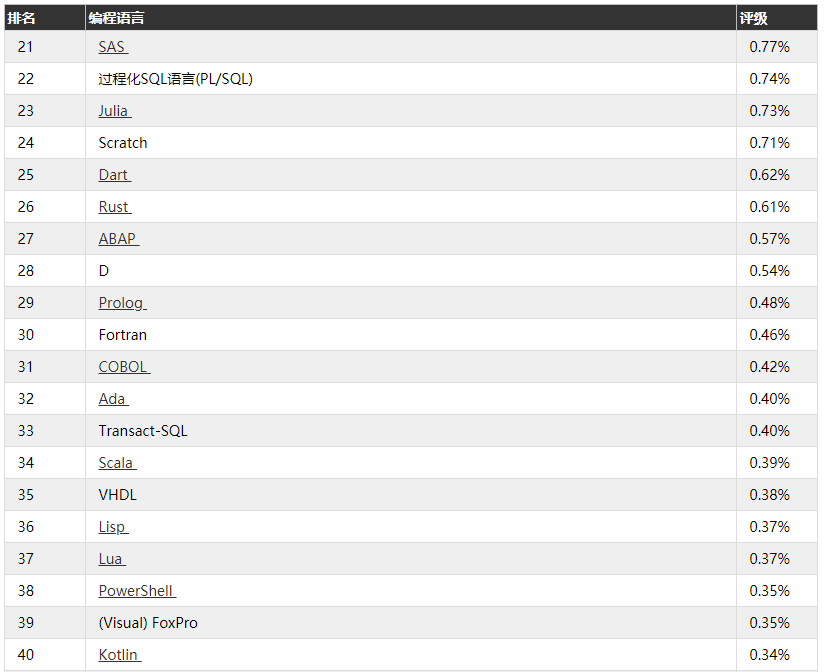Follow the PowerShell hyperlink
This screenshot has width=826, height=672.
tap(136, 591)
